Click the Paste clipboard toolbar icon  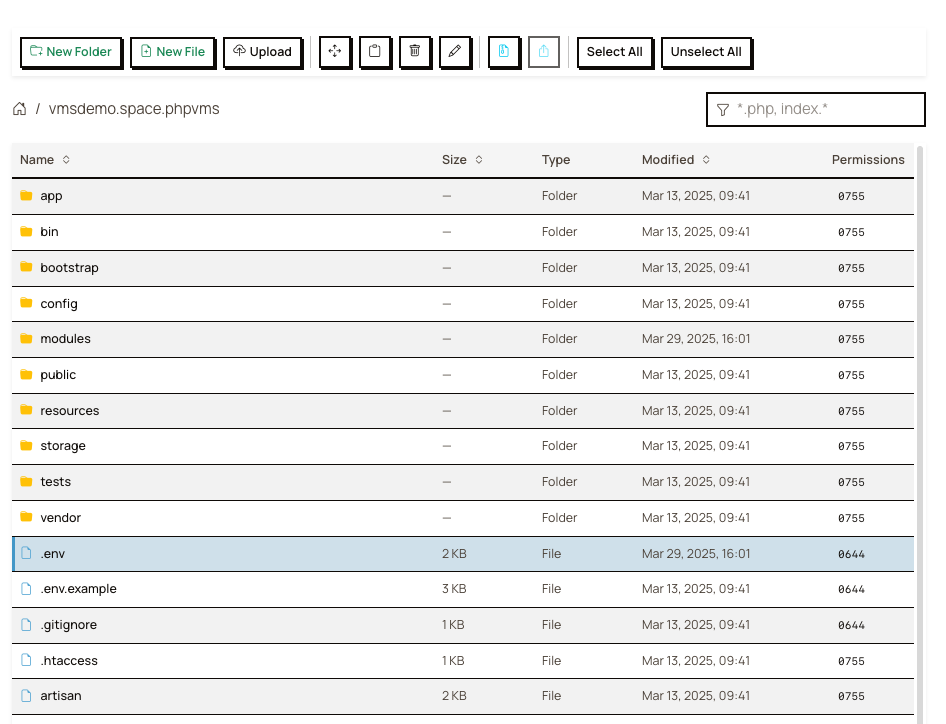click(375, 51)
